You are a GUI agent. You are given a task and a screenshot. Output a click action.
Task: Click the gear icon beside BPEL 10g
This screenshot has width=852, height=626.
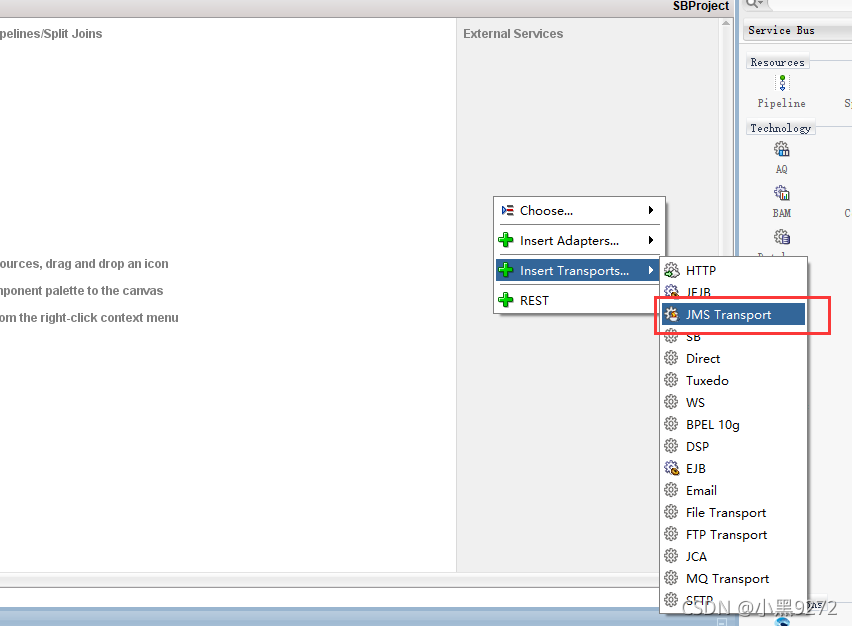(671, 424)
